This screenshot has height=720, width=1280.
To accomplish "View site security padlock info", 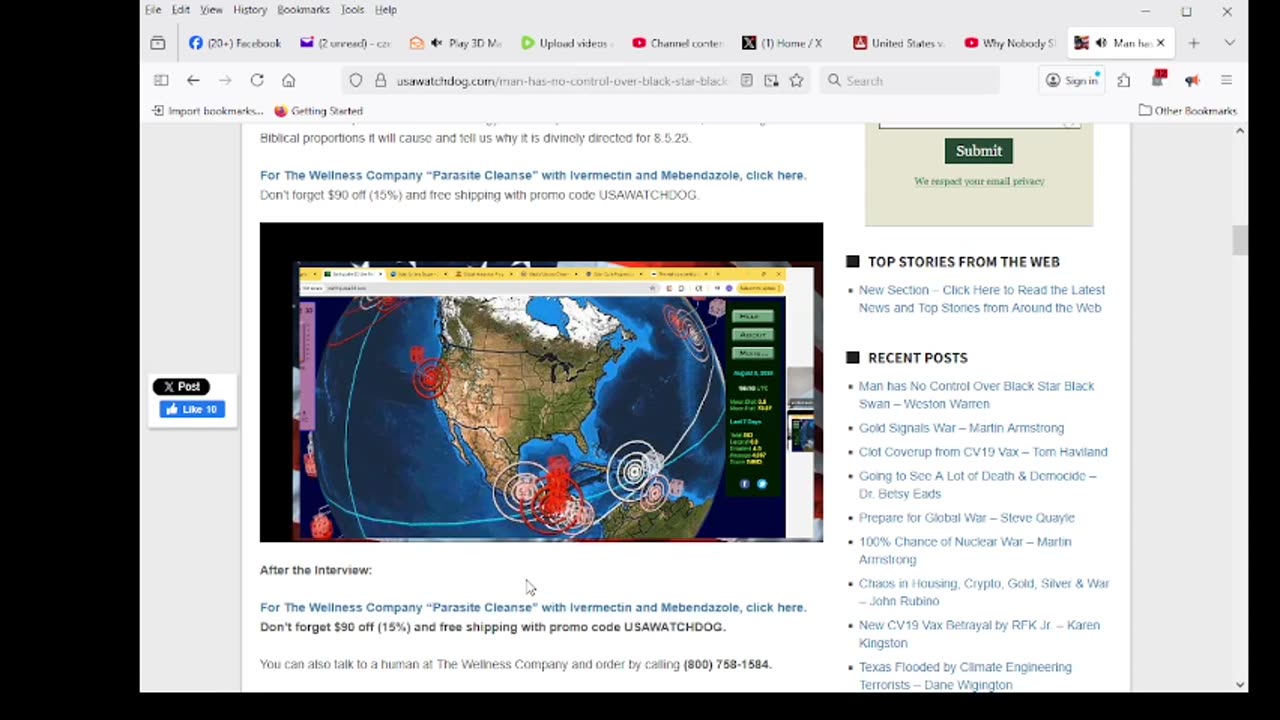I will (x=380, y=81).
